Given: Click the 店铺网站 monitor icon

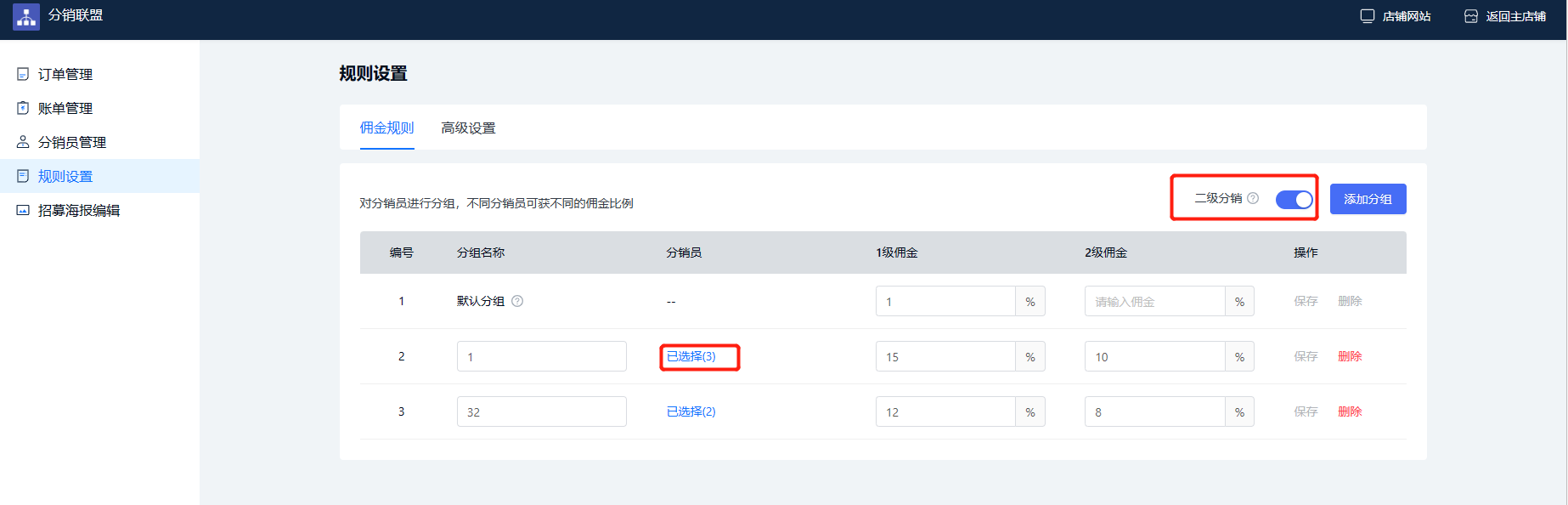Looking at the screenshot, I should pos(1368,16).
